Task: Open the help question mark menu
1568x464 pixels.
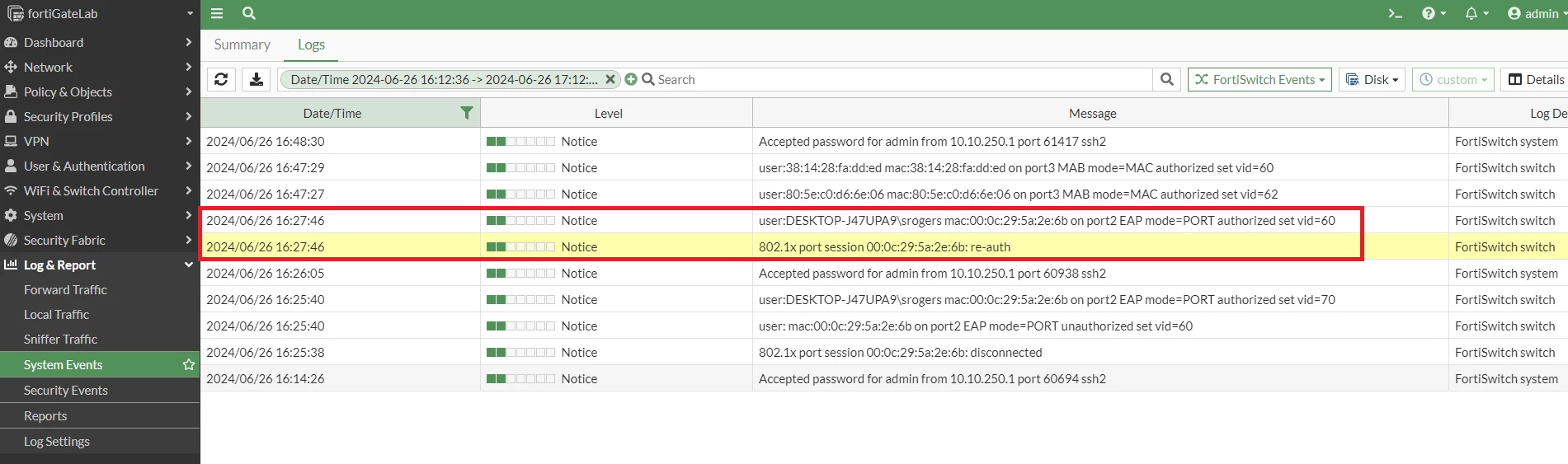Action: tap(1434, 13)
